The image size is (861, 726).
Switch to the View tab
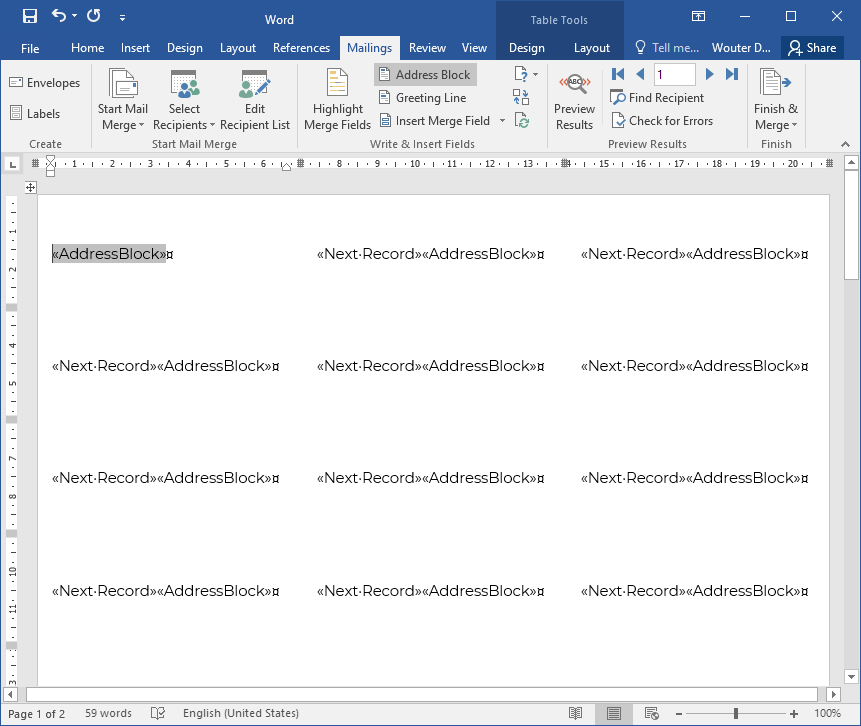(x=474, y=48)
